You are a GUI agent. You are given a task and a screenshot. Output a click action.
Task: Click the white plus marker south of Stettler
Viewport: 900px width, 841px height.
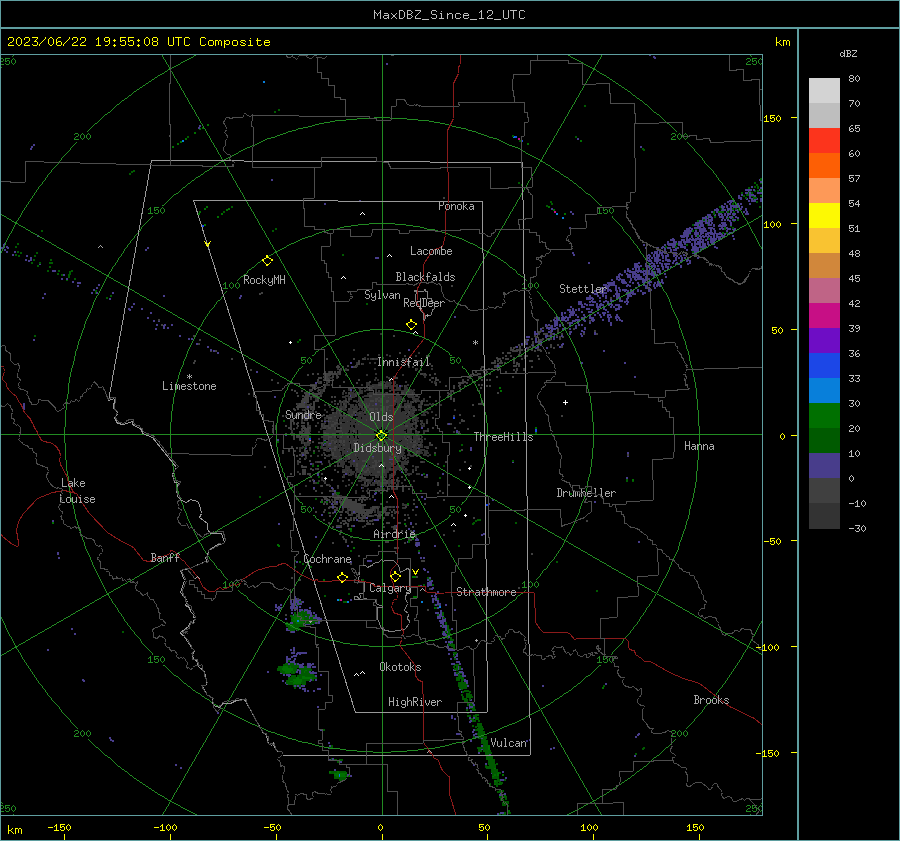click(x=565, y=402)
